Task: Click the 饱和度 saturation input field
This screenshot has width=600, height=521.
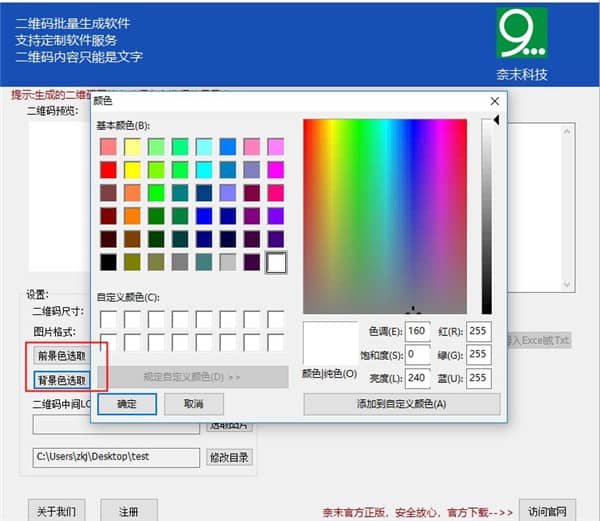Action: (x=419, y=354)
